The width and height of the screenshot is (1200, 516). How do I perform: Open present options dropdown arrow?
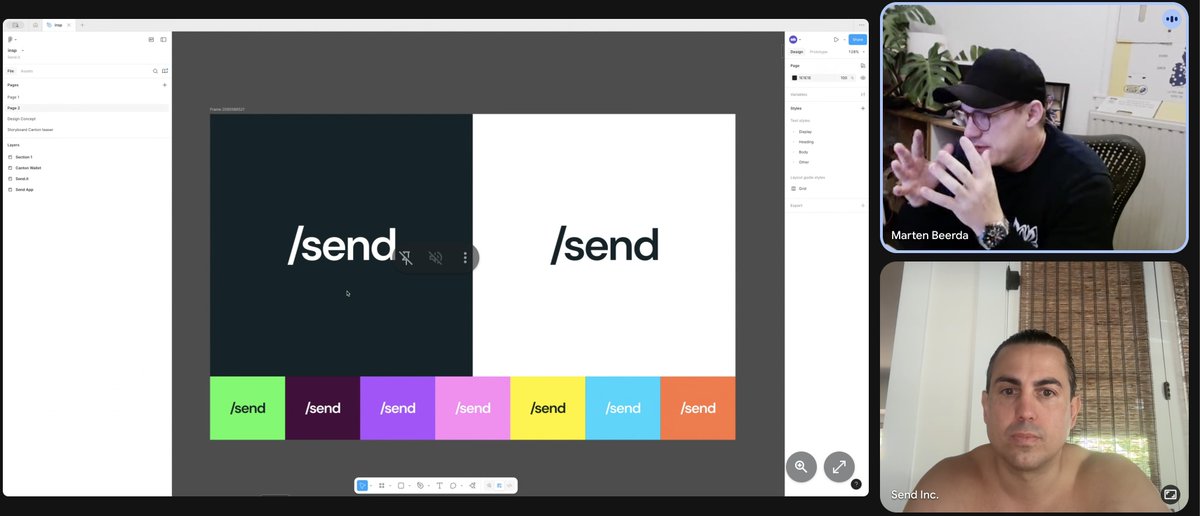point(845,40)
